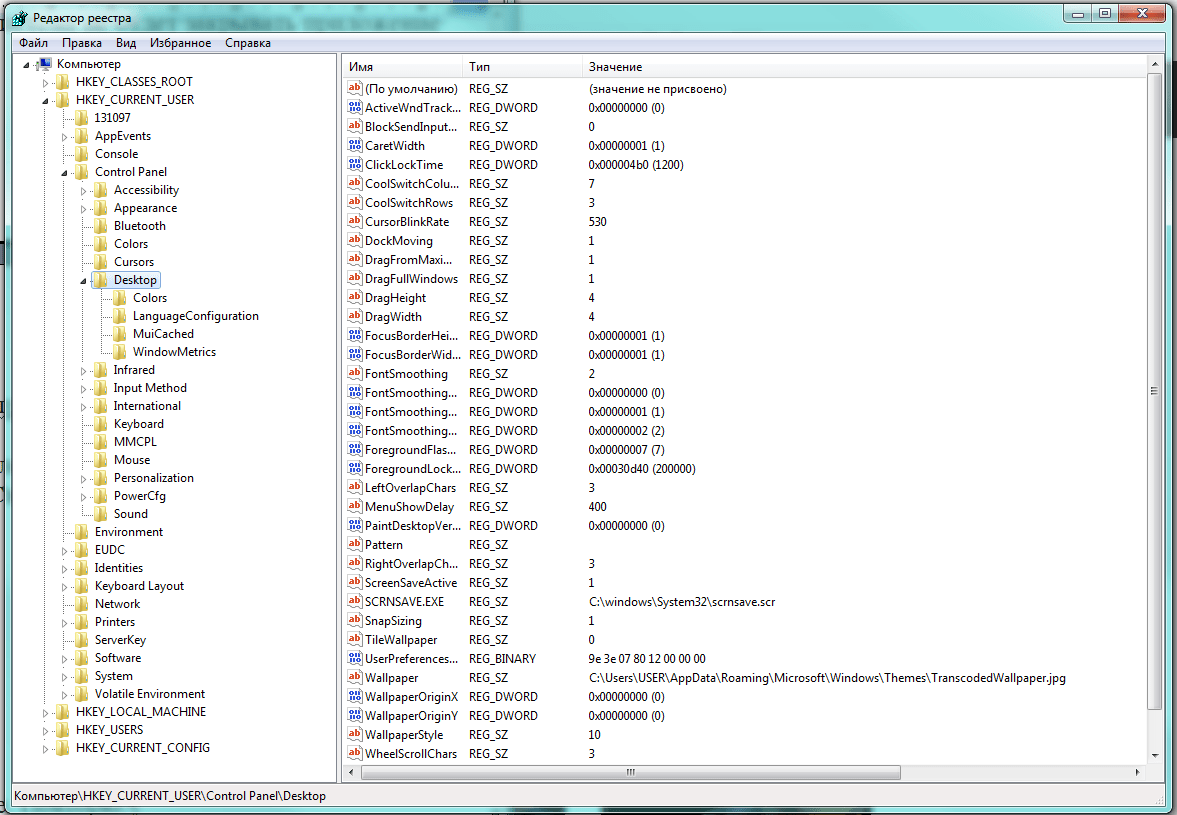This screenshot has width=1177, height=815.
Task: Select the Personalization key in the tree
Action: click(153, 478)
